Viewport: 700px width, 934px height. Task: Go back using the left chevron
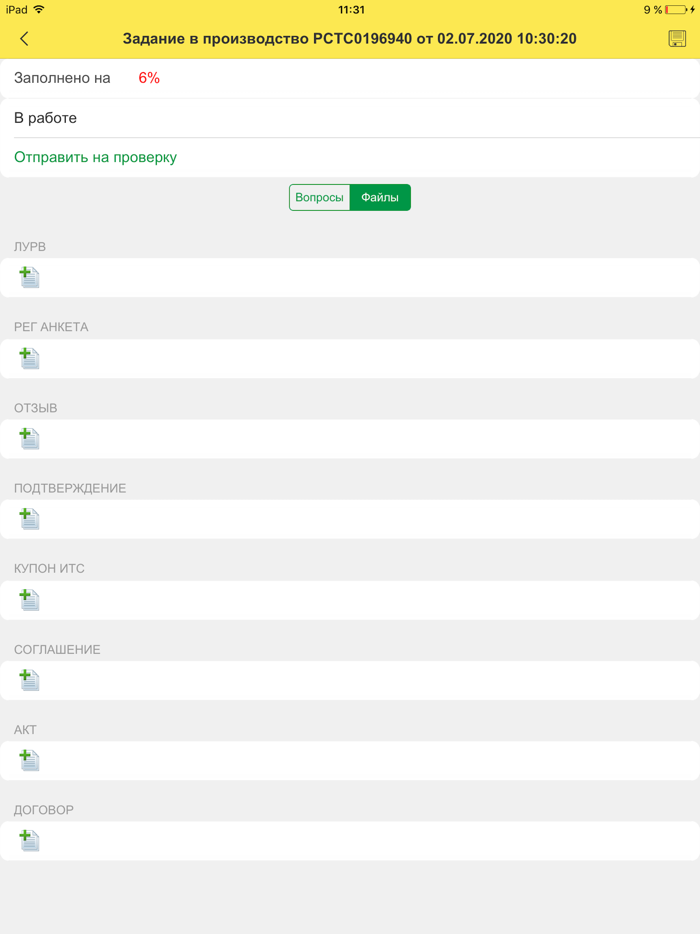[x=24, y=39]
